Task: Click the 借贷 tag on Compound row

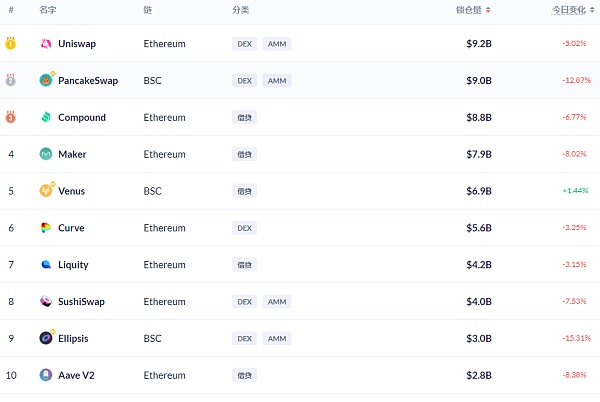Action: [245, 117]
